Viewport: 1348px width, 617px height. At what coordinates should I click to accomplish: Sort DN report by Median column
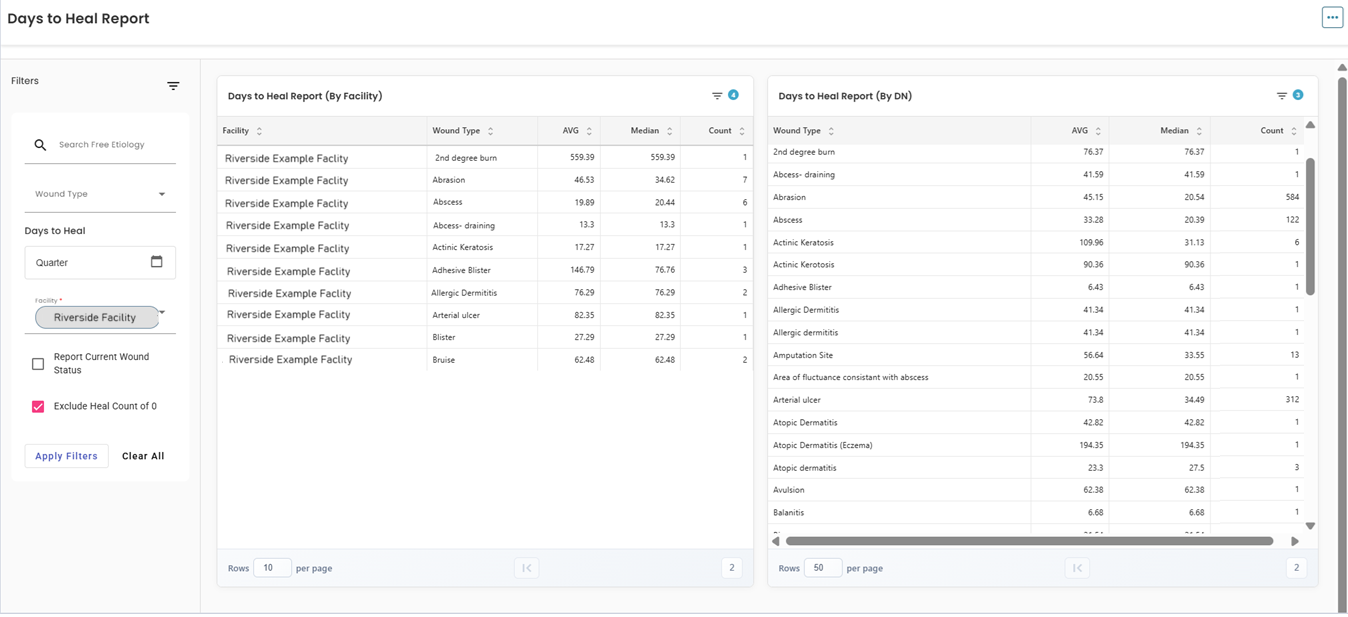(1198, 131)
